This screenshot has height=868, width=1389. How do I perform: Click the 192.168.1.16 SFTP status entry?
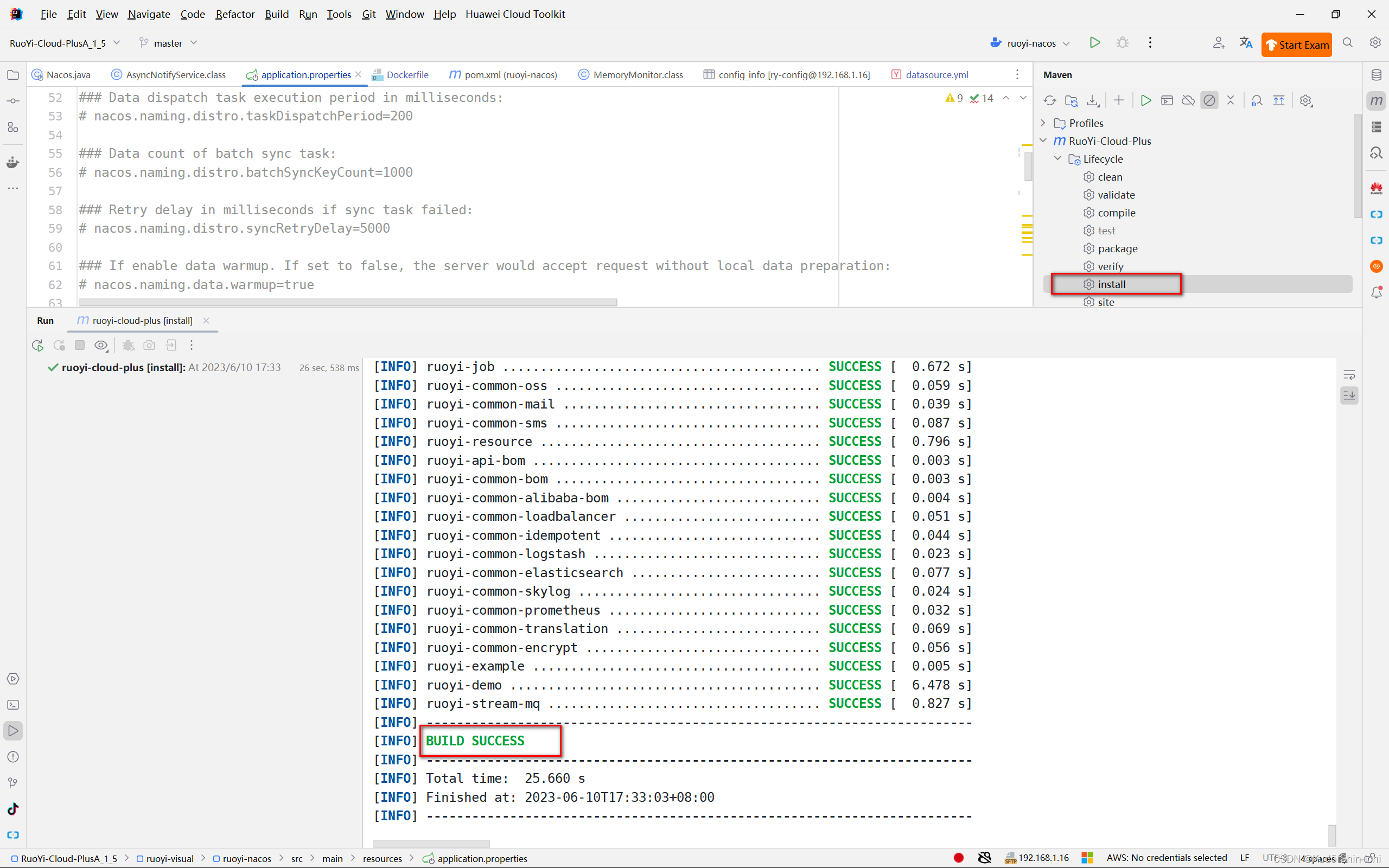[1036, 858]
